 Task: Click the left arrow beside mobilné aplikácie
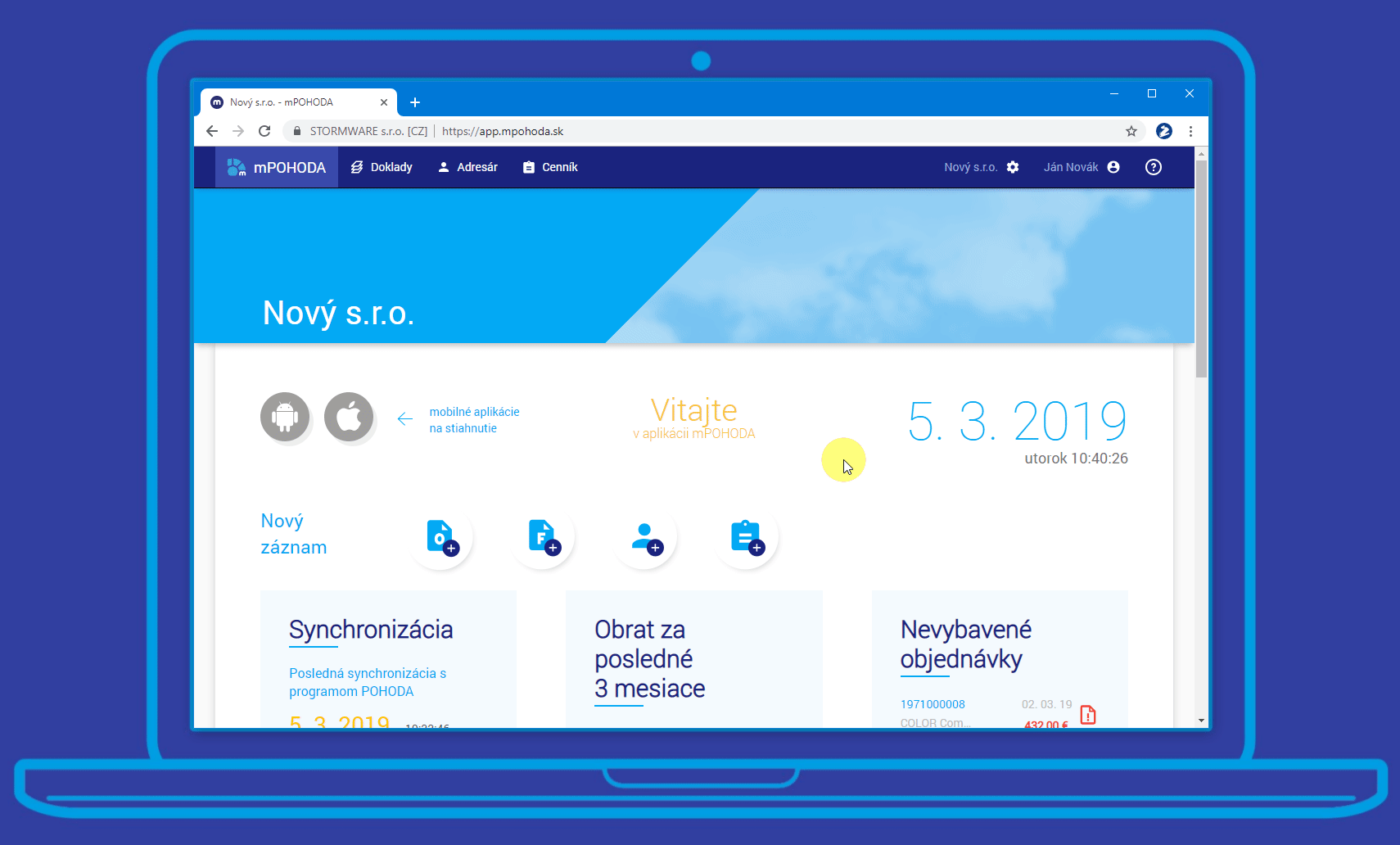click(404, 419)
